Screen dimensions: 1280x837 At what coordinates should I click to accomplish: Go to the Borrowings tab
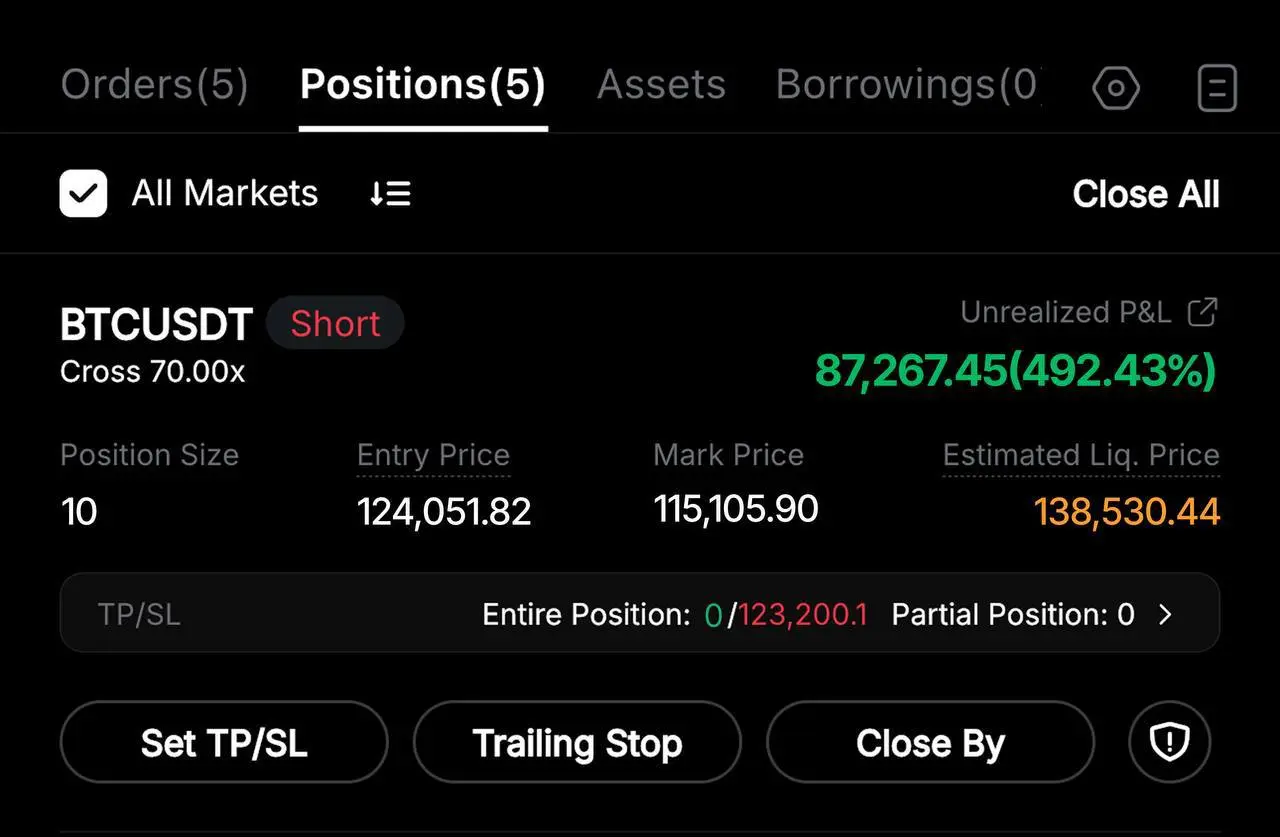908,85
